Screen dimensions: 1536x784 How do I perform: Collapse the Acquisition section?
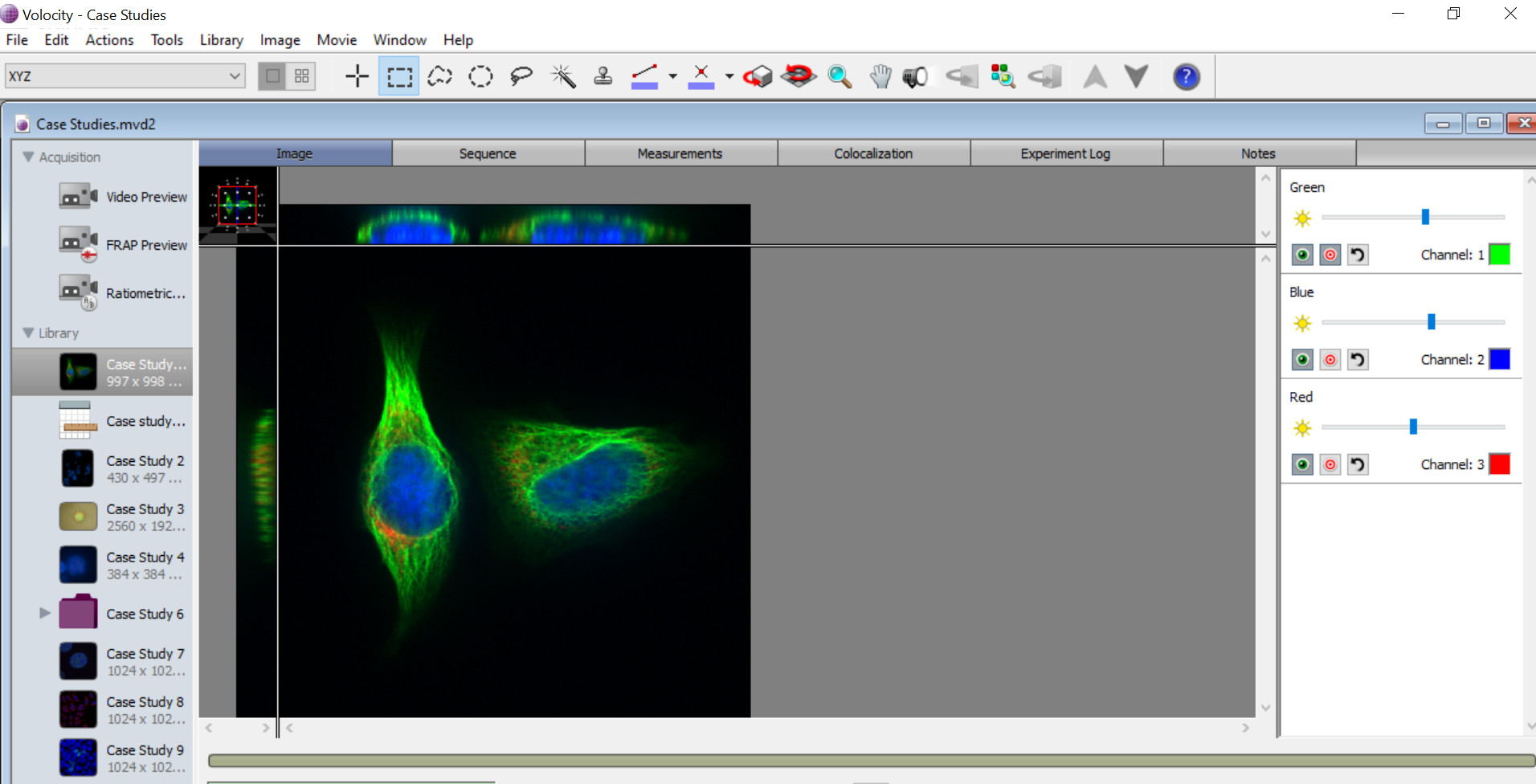[28, 157]
